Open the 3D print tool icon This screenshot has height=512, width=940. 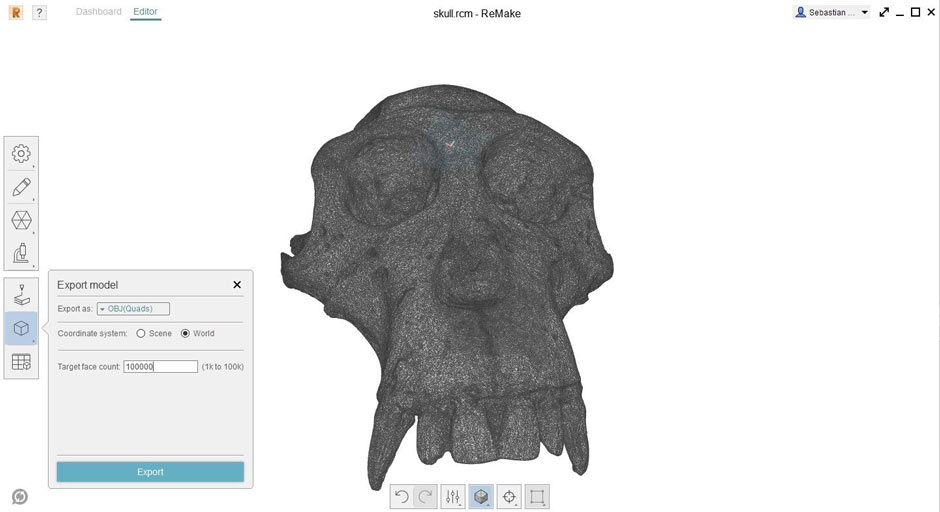[x=21, y=295]
